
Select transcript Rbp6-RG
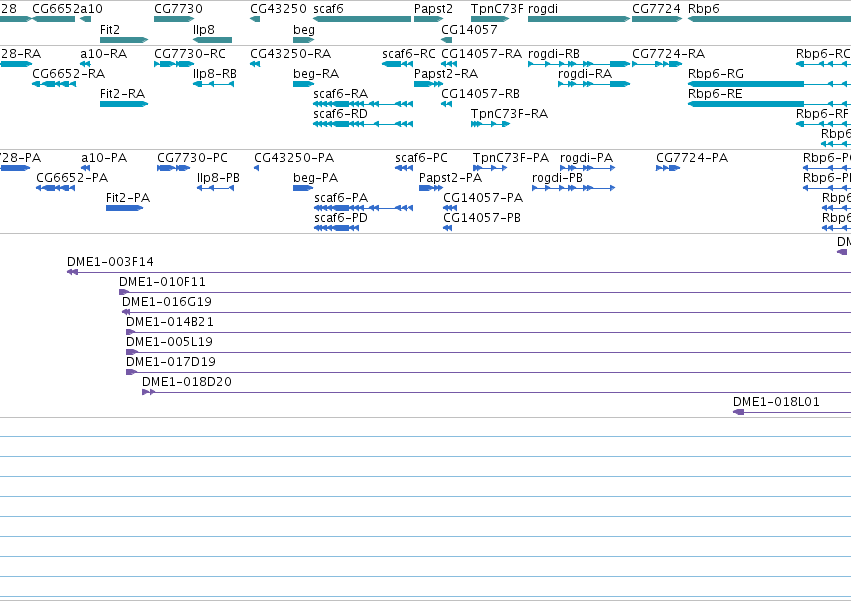[769, 84]
